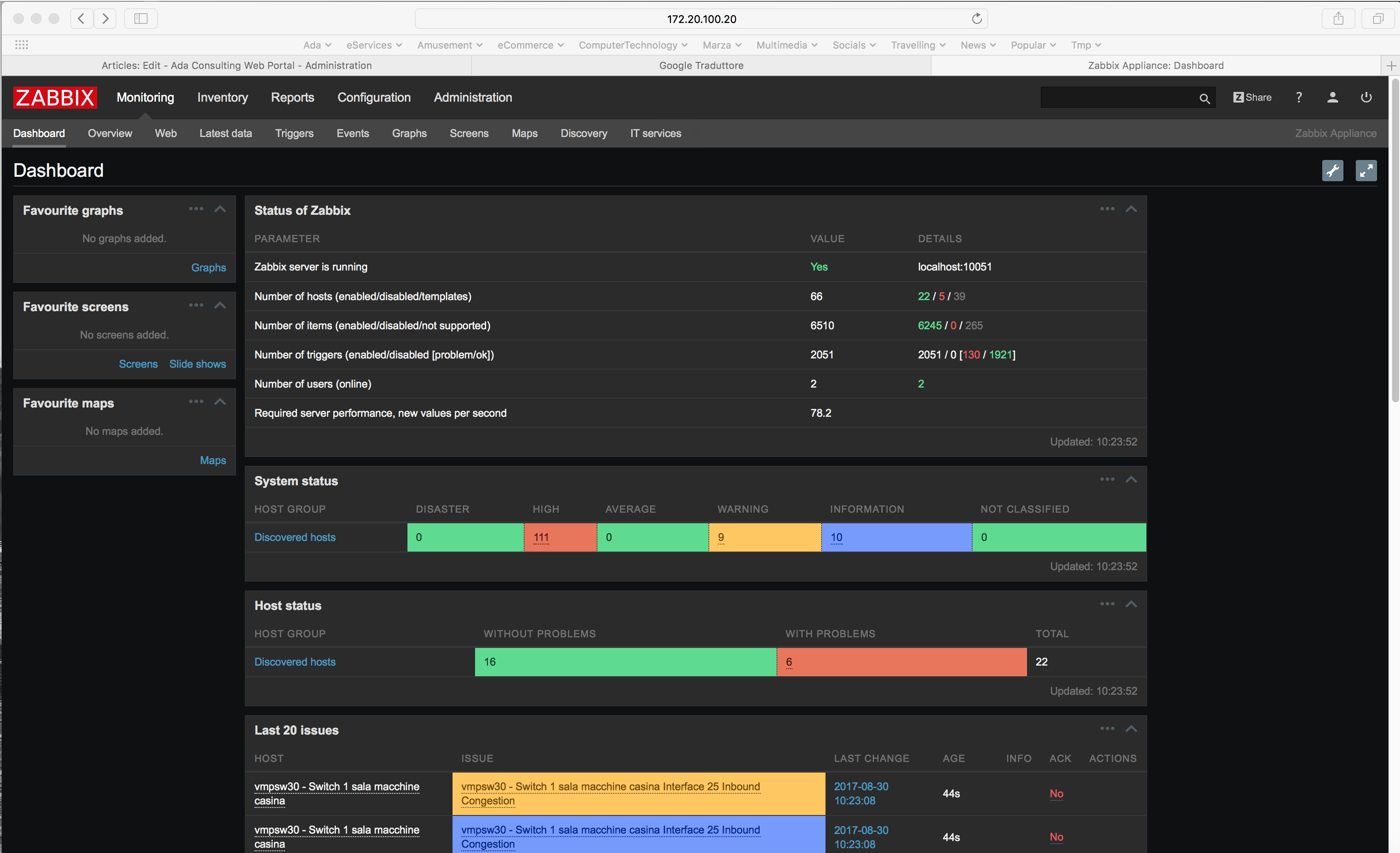Collapse Last 20 issues widget
The height and width of the screenshot is (853, 1400).
pyautogui.click(x=1131, y=728)
